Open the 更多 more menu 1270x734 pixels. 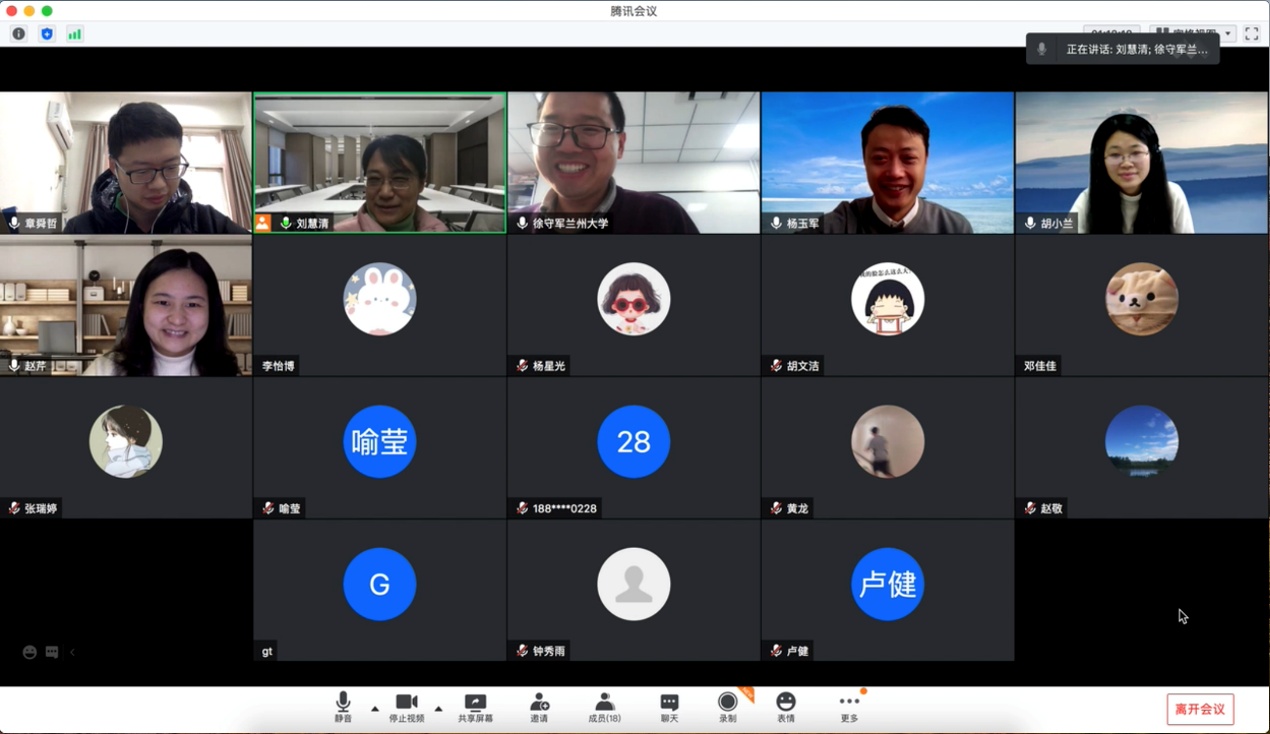(x=849, y=707)
